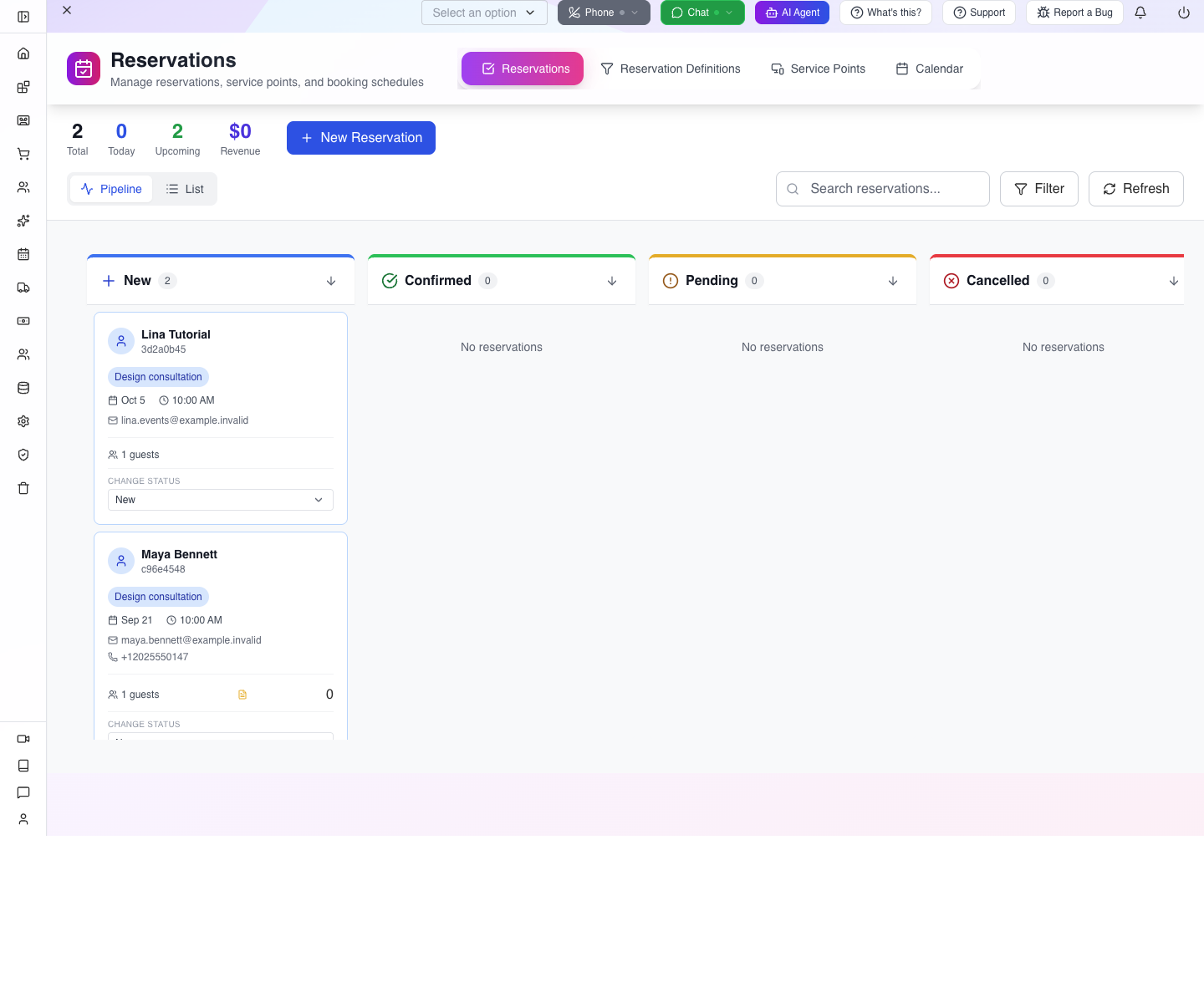Switch to List view
This screenshot has height=1003, width=1204.
click(x=185, y=189)
